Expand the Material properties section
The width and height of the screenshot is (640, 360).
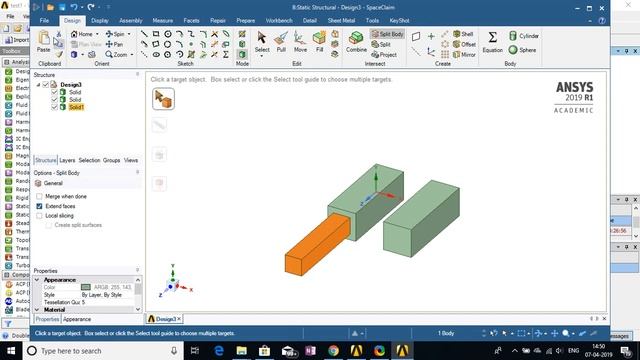pyautogui.click(x=37, y=310)
